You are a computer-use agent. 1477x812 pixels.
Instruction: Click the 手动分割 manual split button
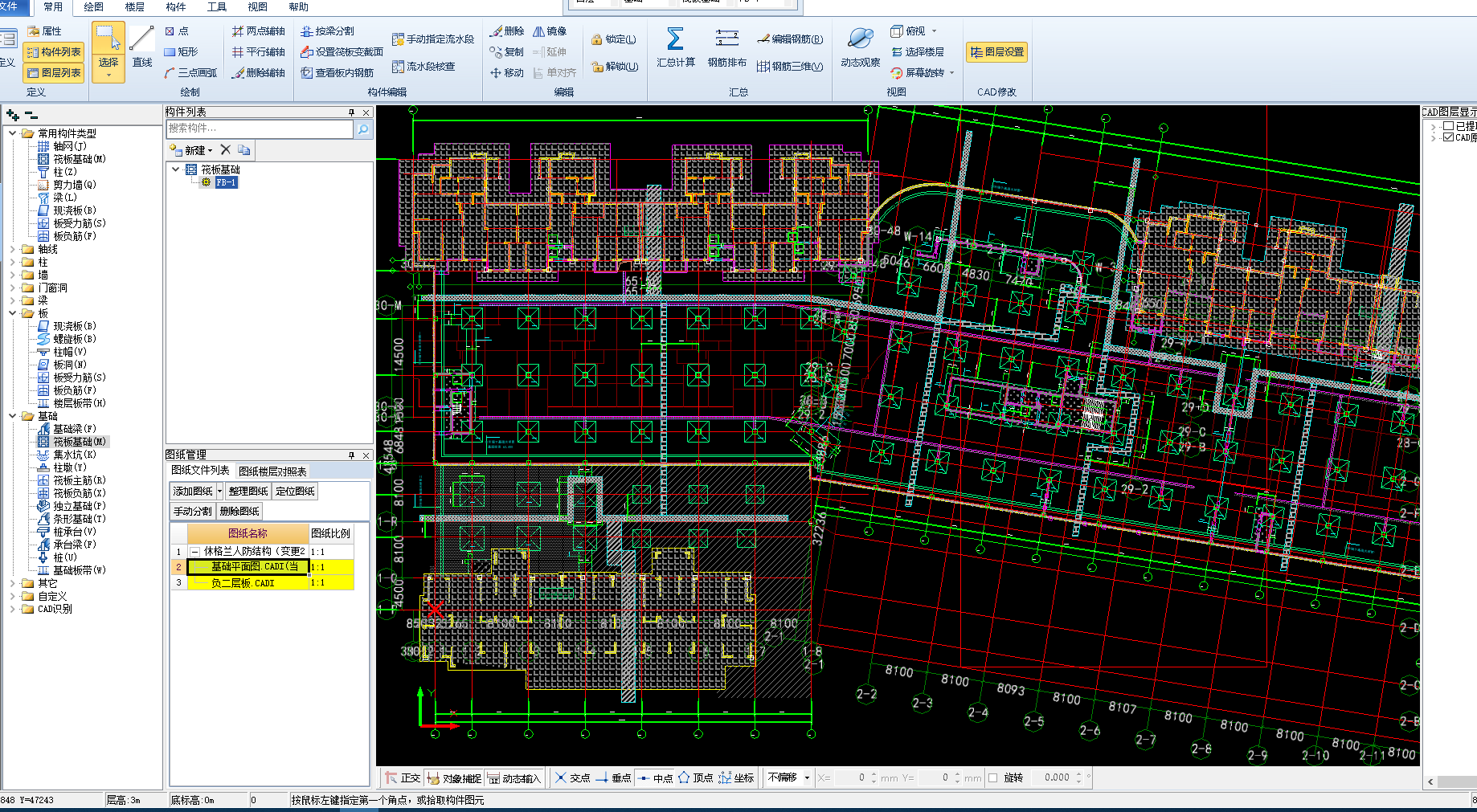coord(193,512)
